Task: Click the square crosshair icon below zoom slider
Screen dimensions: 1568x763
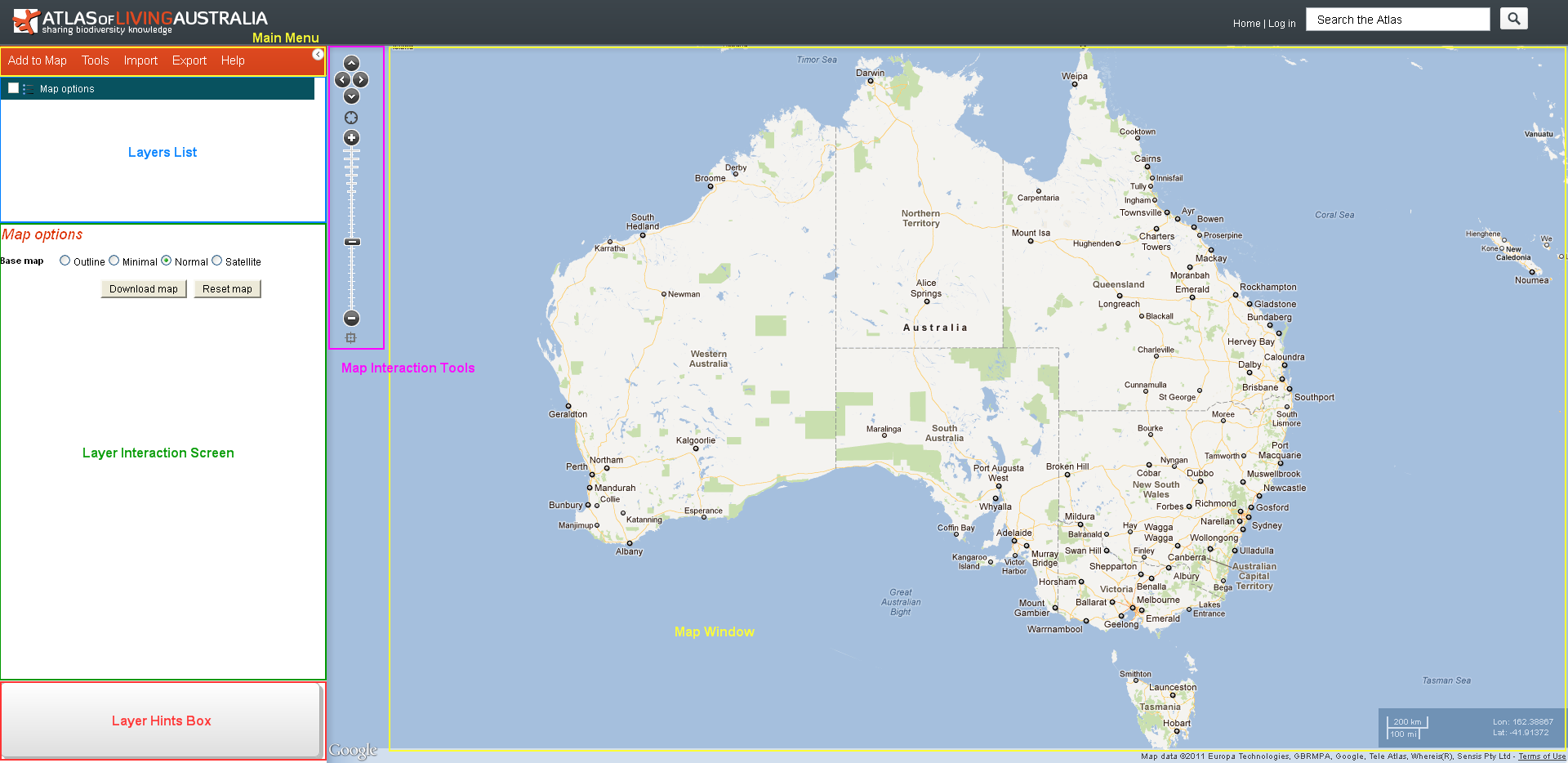Action: (350, 337)
